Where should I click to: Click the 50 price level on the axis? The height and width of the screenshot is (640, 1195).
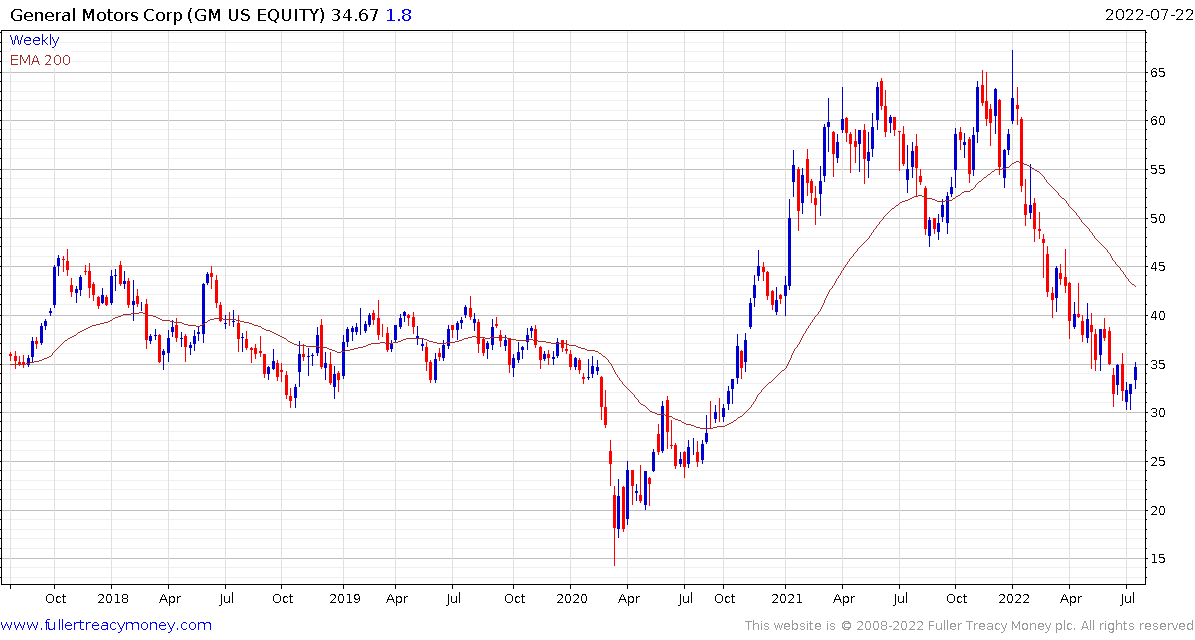1157,219
